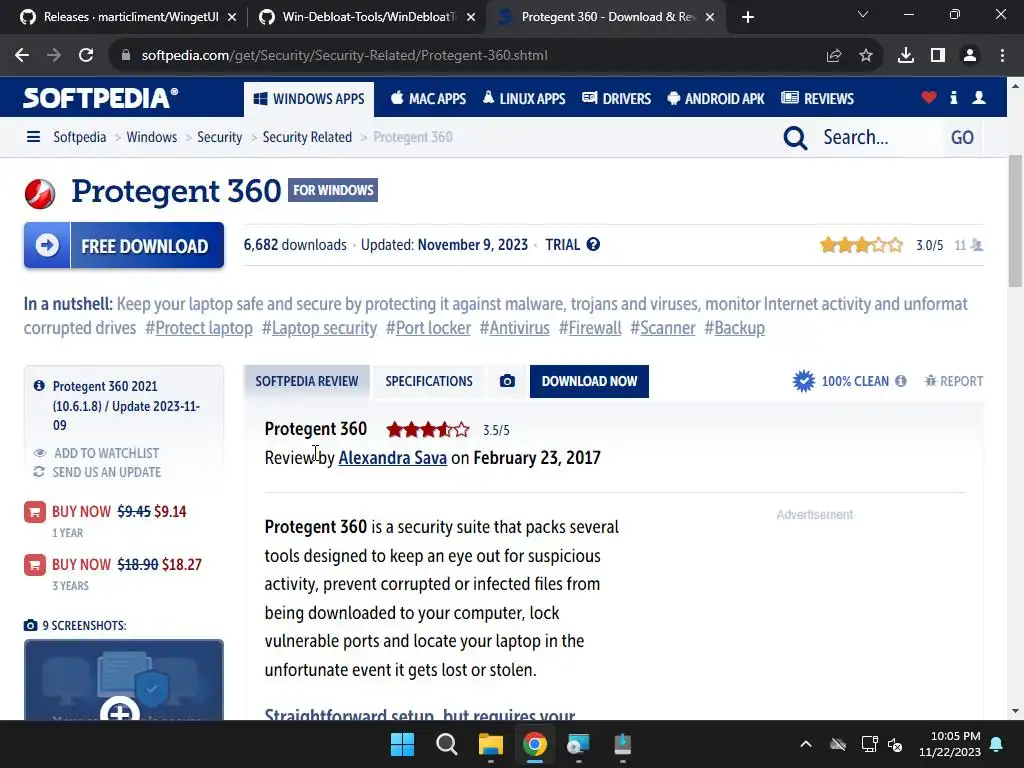Open Android APK section

pos(716,99)
